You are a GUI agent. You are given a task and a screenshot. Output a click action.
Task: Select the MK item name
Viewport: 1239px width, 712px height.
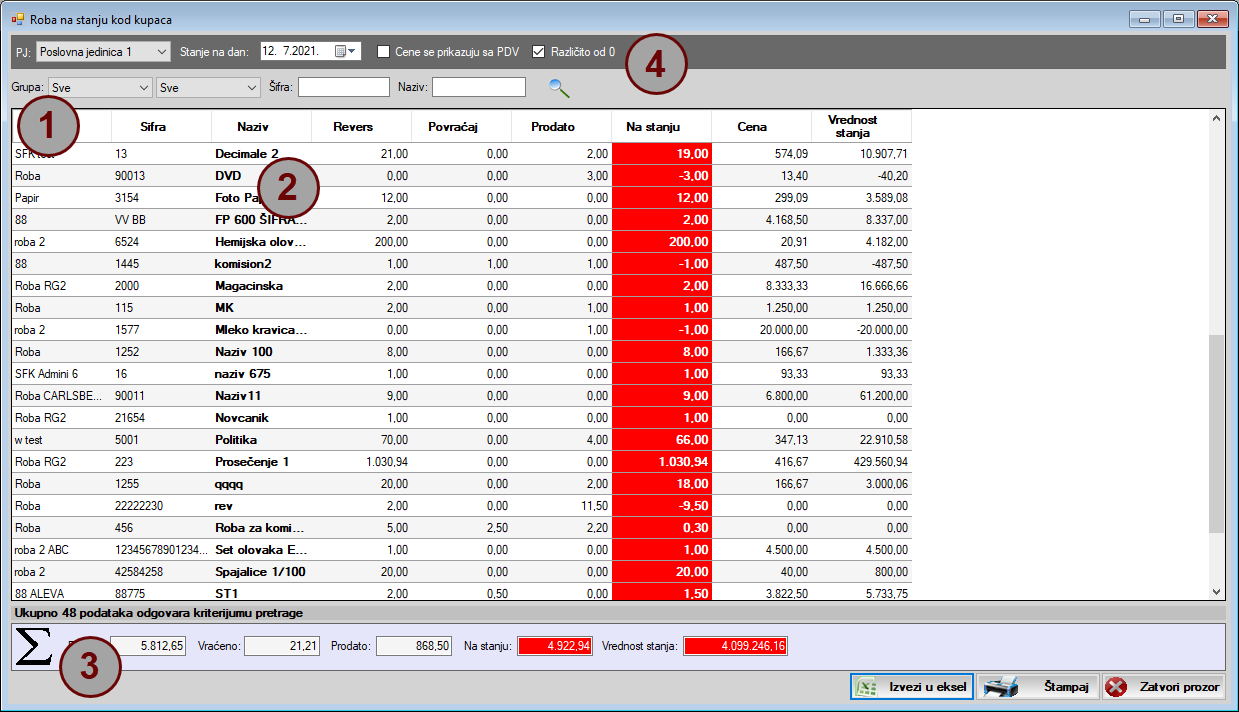pyautogui.click(x=224, y=308)
